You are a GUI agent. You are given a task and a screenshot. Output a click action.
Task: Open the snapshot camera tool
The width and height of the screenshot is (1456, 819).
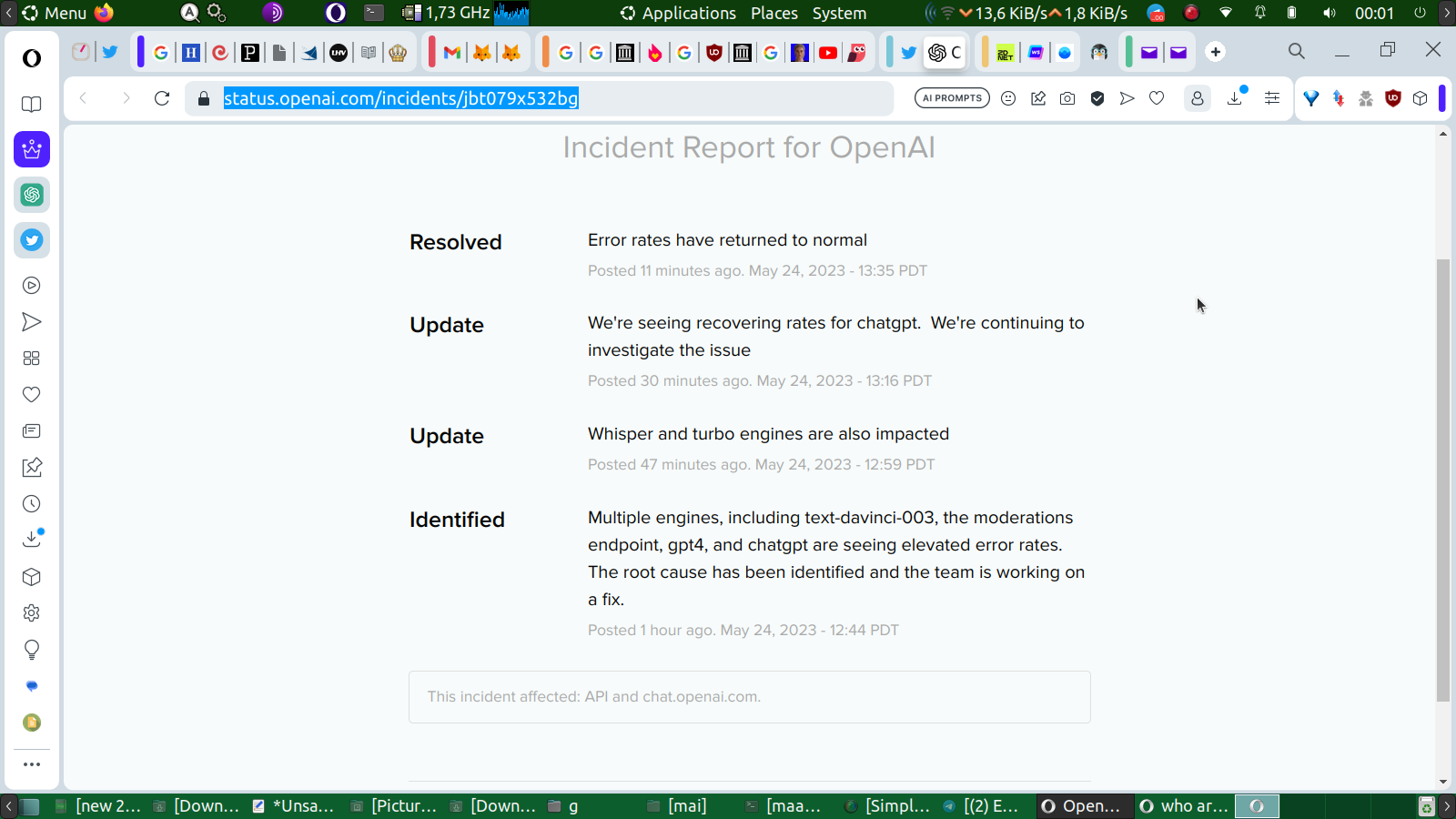coord(1067,98)
